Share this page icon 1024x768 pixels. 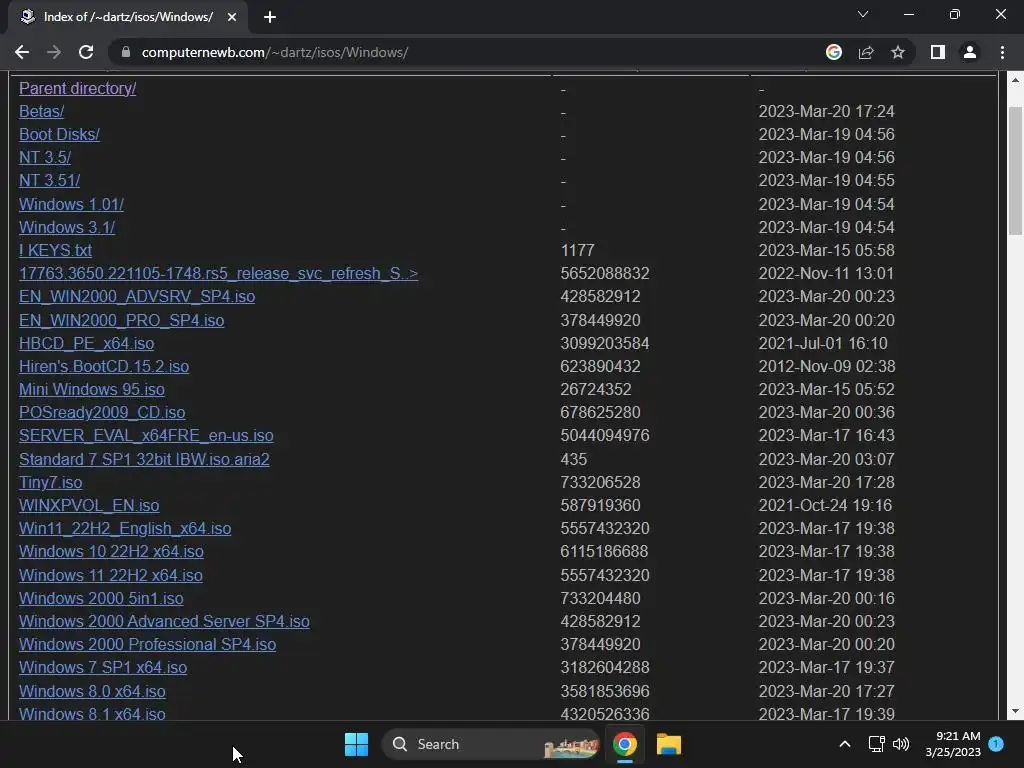(x=866, y=52)
